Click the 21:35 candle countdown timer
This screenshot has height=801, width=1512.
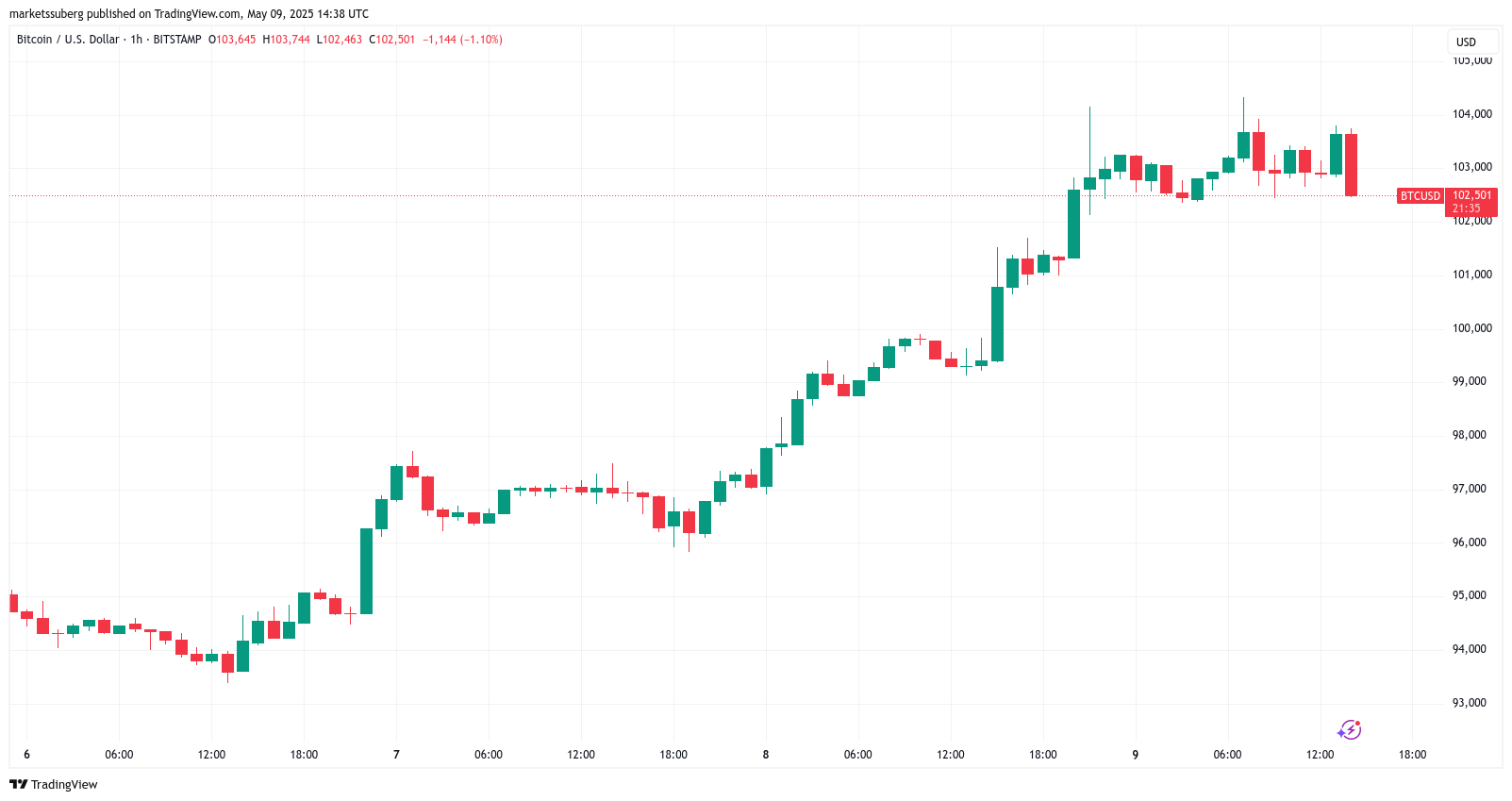[1467, 209]
